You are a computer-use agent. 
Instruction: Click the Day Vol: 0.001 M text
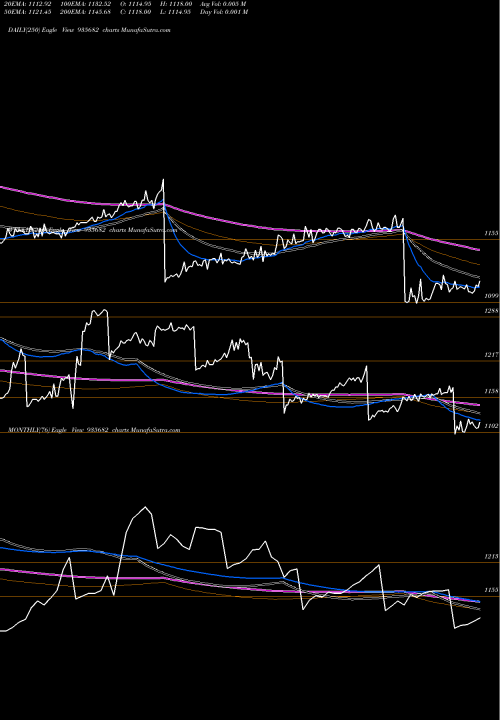pyautogui.click(x=224, y=12)
